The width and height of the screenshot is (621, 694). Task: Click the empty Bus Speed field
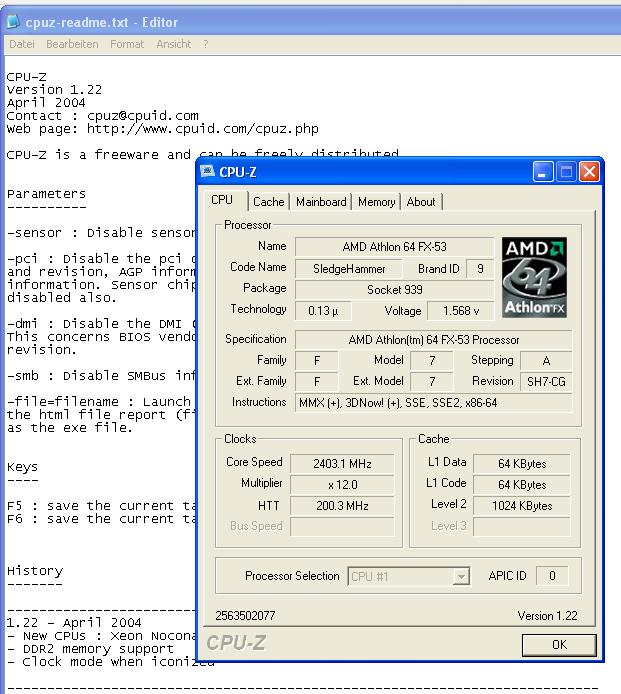click(x=342, y=527)
